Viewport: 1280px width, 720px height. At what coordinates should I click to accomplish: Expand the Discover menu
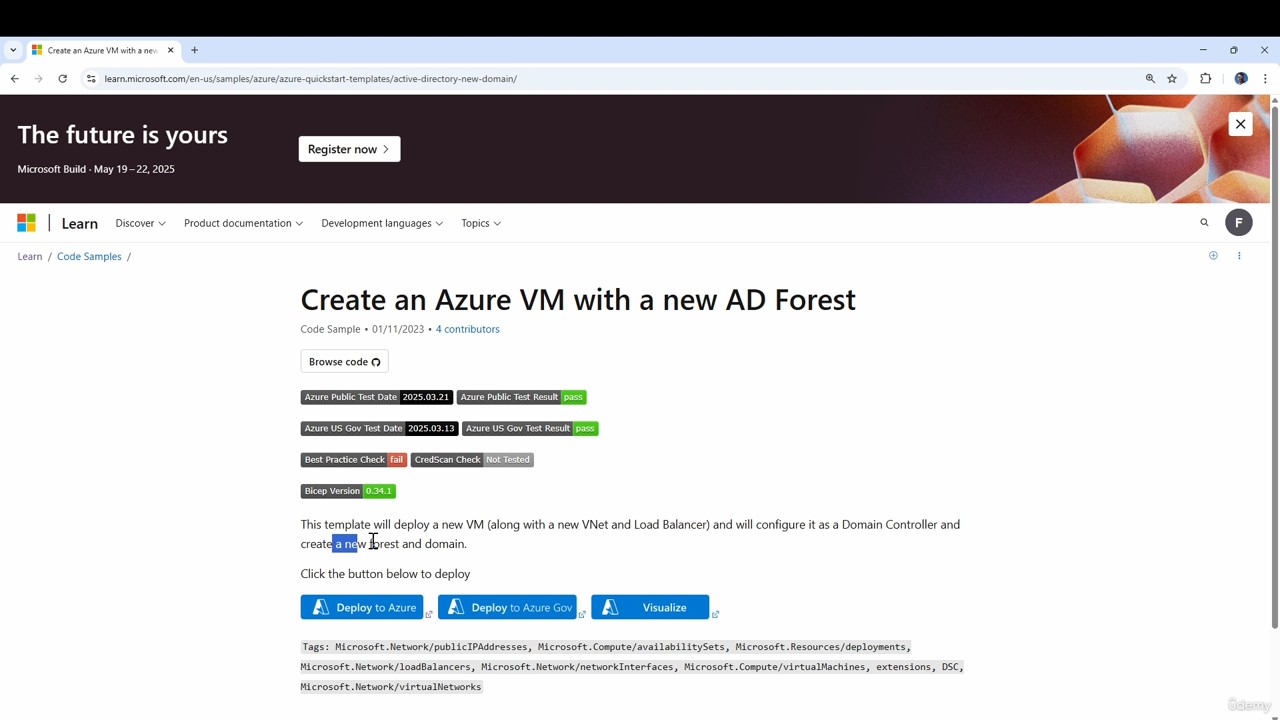pos(140,223)
